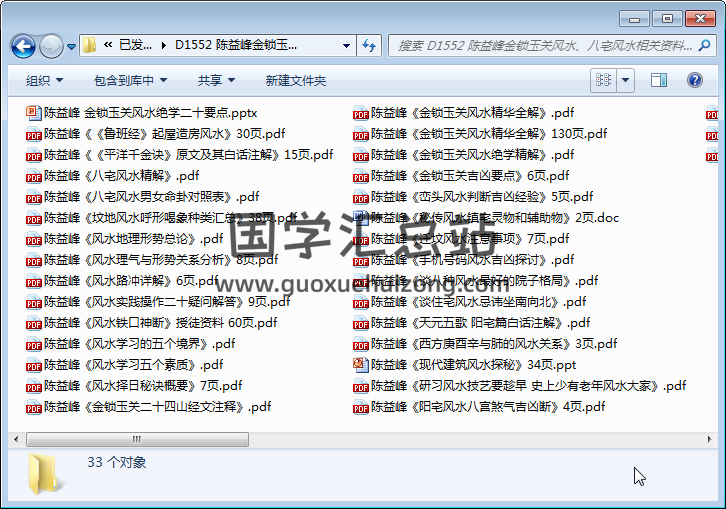Click the change view icon
Screen dimensions: 726x509
(x=603, y=80)
